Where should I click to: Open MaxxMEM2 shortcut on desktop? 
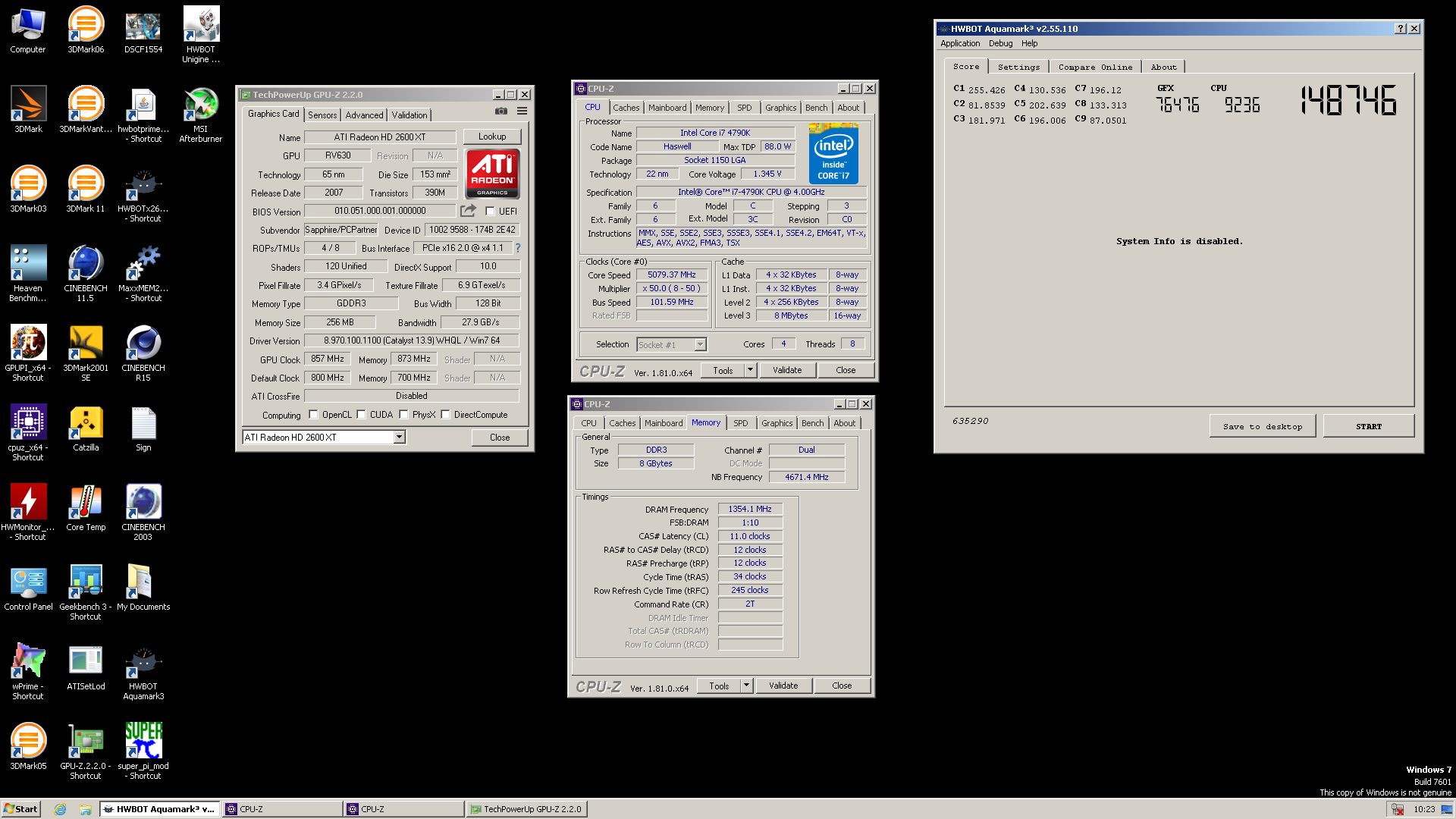tap(143, 274)
